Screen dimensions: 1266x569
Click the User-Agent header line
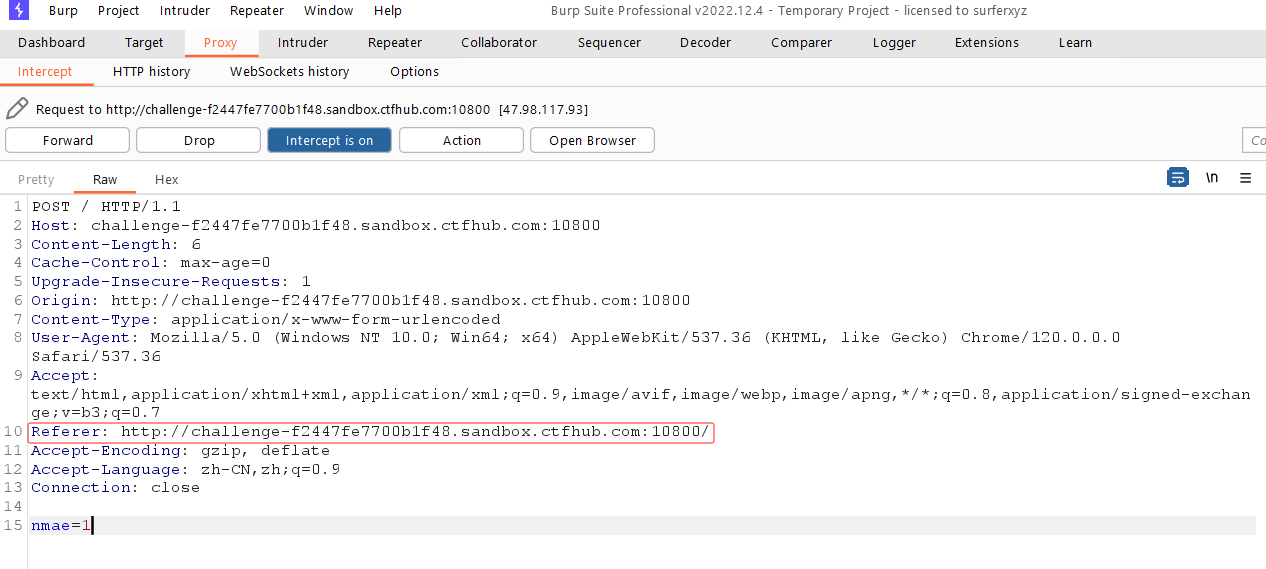tap(576, 347)
